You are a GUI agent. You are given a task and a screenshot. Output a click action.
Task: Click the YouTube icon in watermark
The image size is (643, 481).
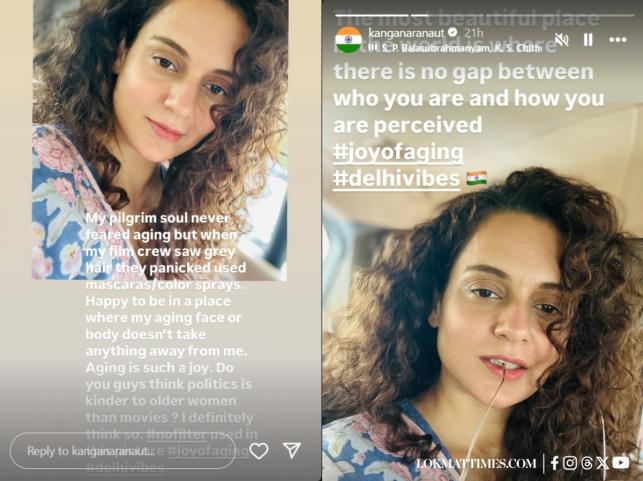pyautogui.click(x=621, y=463)
